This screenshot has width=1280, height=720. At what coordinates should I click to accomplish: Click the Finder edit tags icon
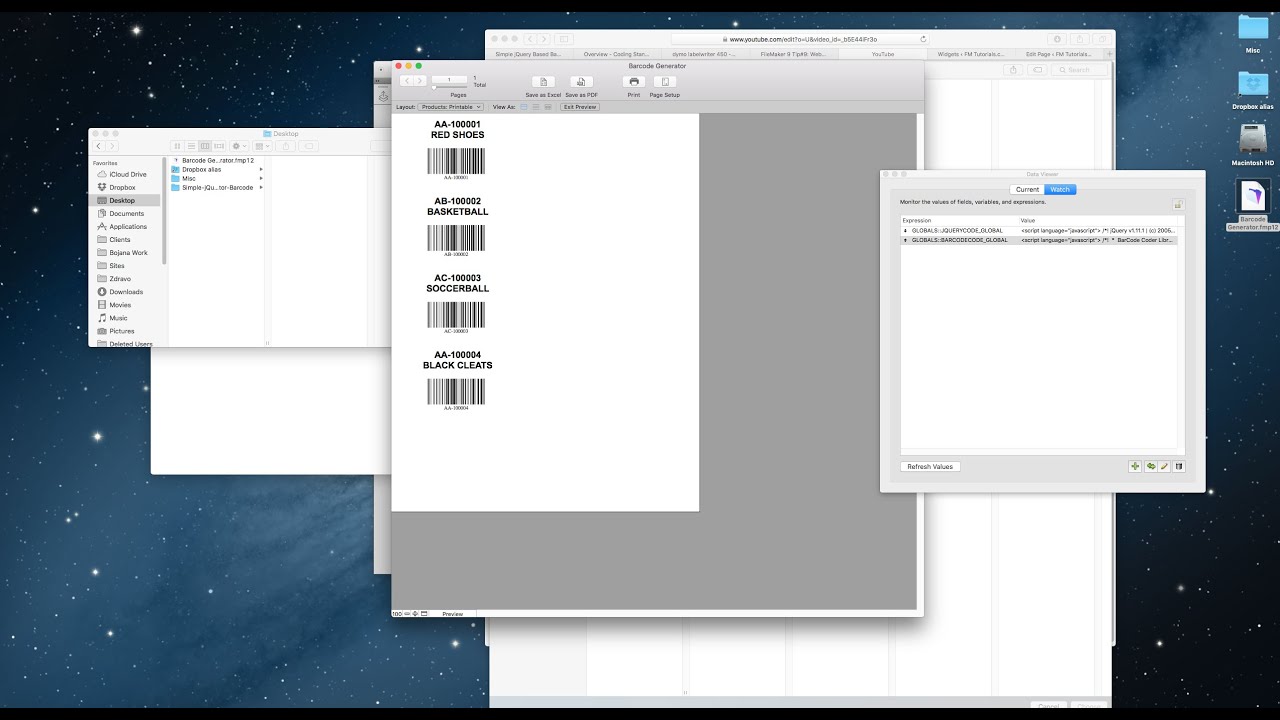coord(309,146)
